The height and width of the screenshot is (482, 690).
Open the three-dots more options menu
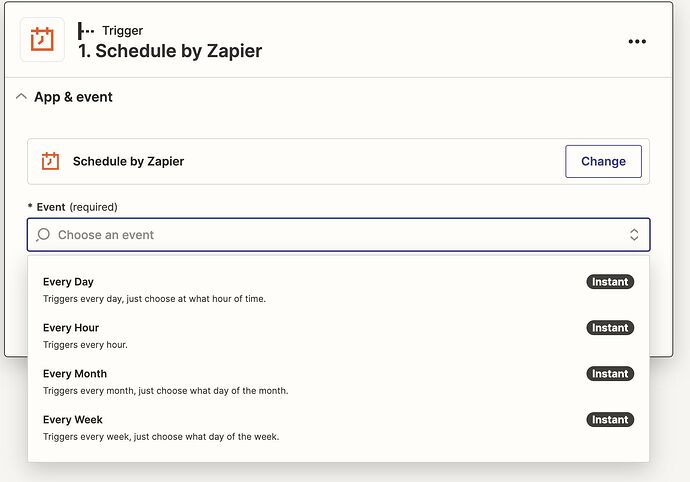[x=637, y=41]
